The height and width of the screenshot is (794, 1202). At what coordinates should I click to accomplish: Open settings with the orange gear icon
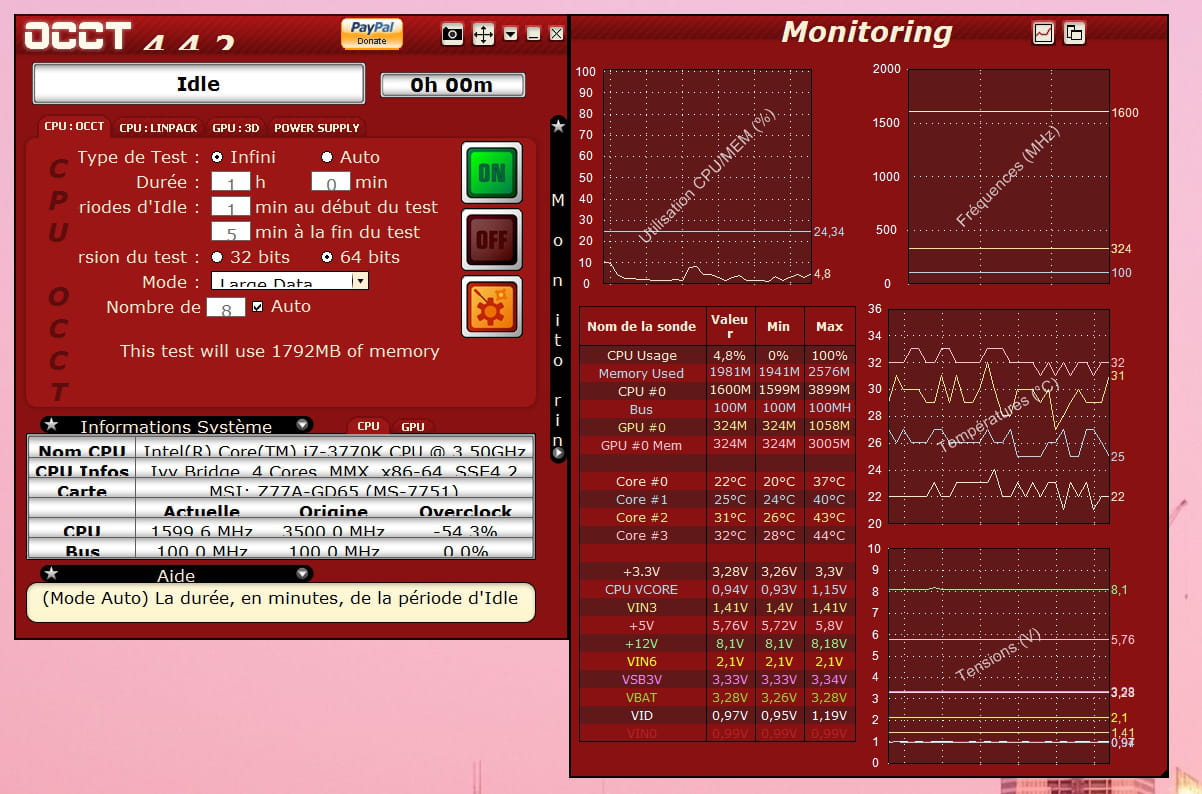coord(492,307)
